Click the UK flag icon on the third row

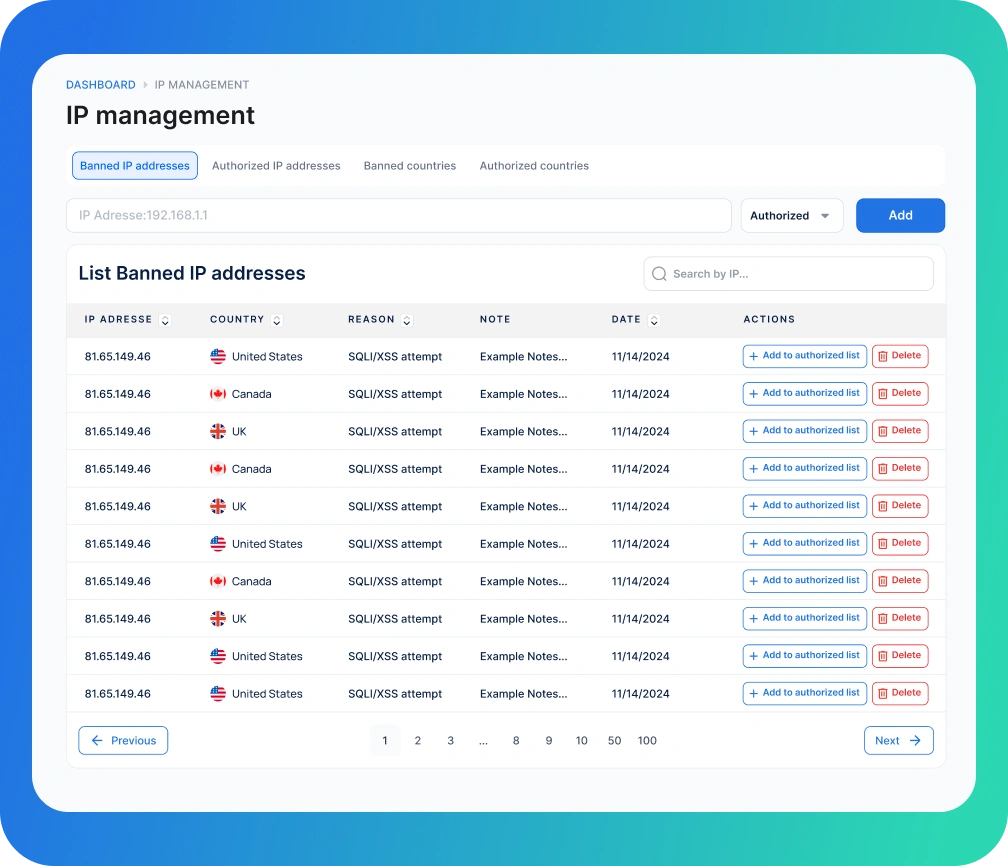(220, 431)
